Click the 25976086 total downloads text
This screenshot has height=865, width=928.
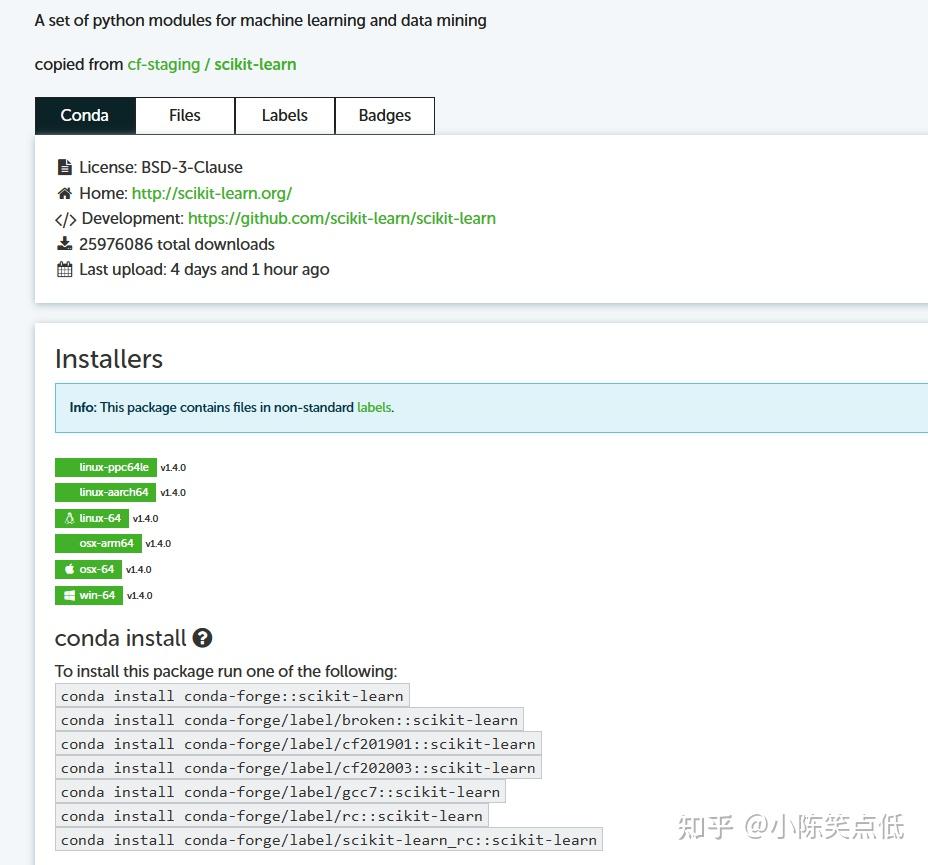click(177, 244)
